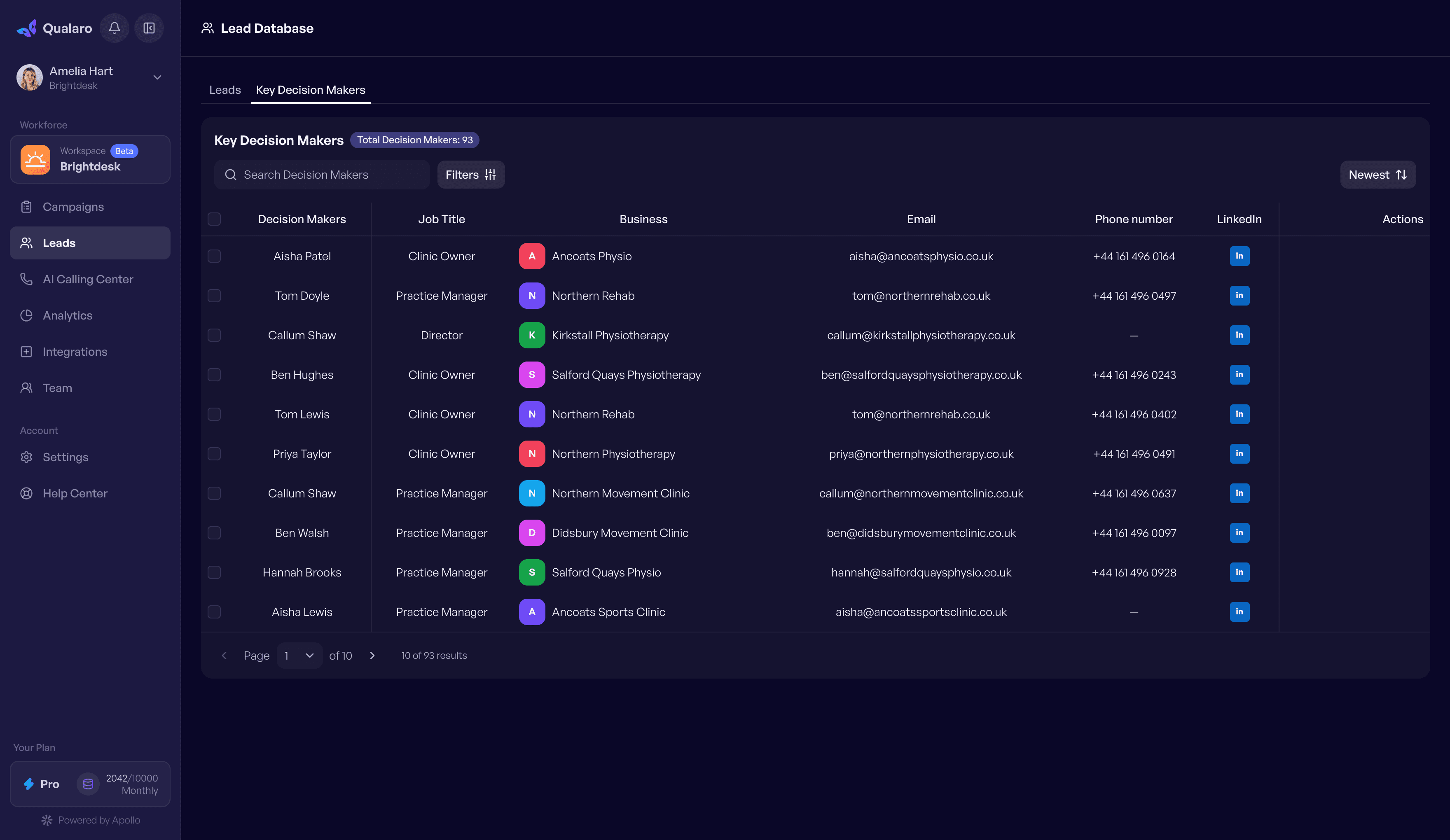The width and height of the screenshot is (1450, 840).
Task: Select the Key Decision Makers tab
Action: pyautogui.click(x=311, y=90)
